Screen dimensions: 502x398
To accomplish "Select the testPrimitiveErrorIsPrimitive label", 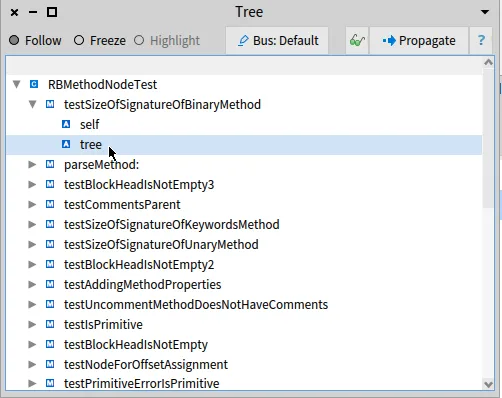I will 142,383.
